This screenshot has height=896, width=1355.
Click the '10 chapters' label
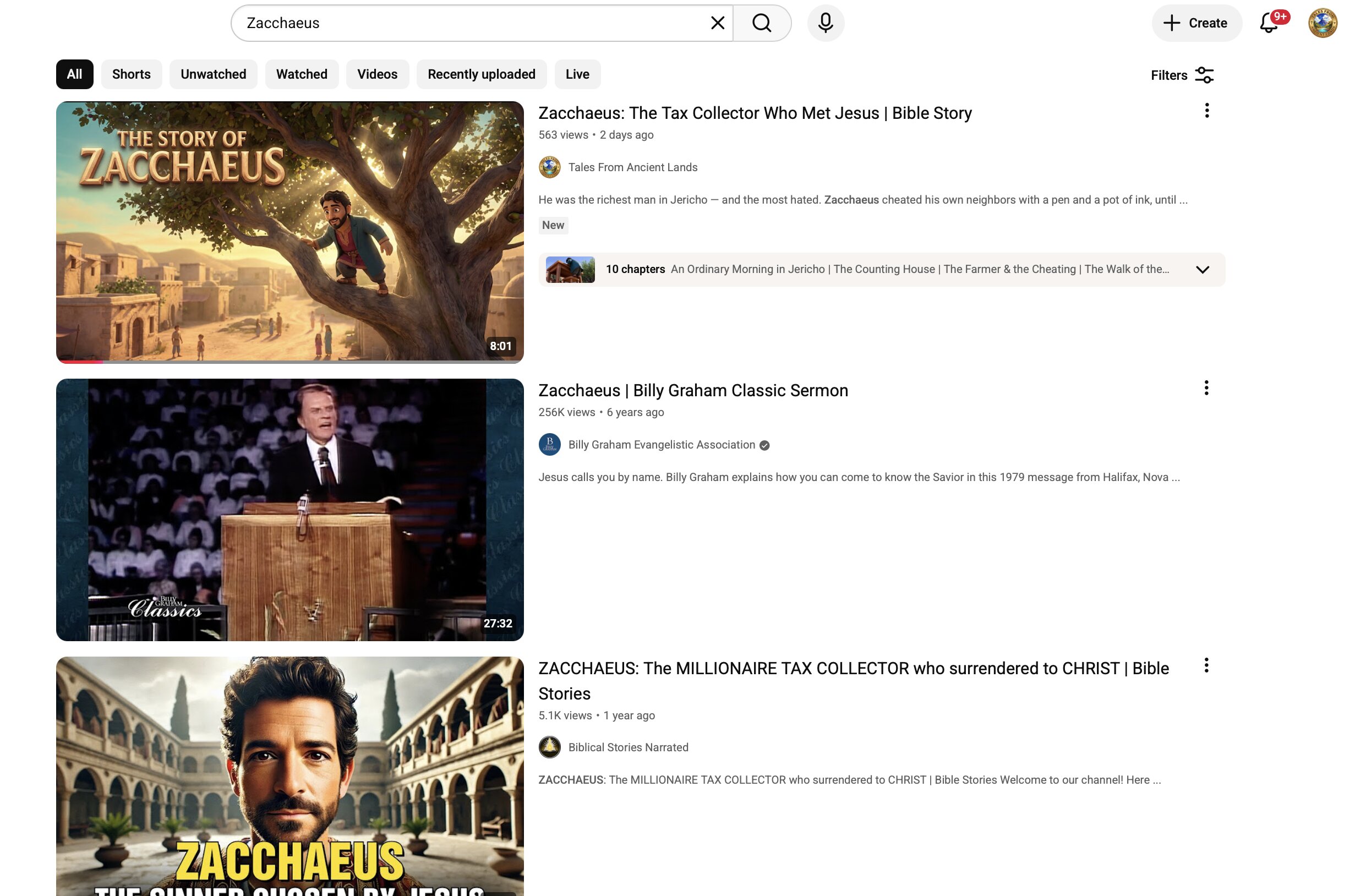click(x=635, y=269)
